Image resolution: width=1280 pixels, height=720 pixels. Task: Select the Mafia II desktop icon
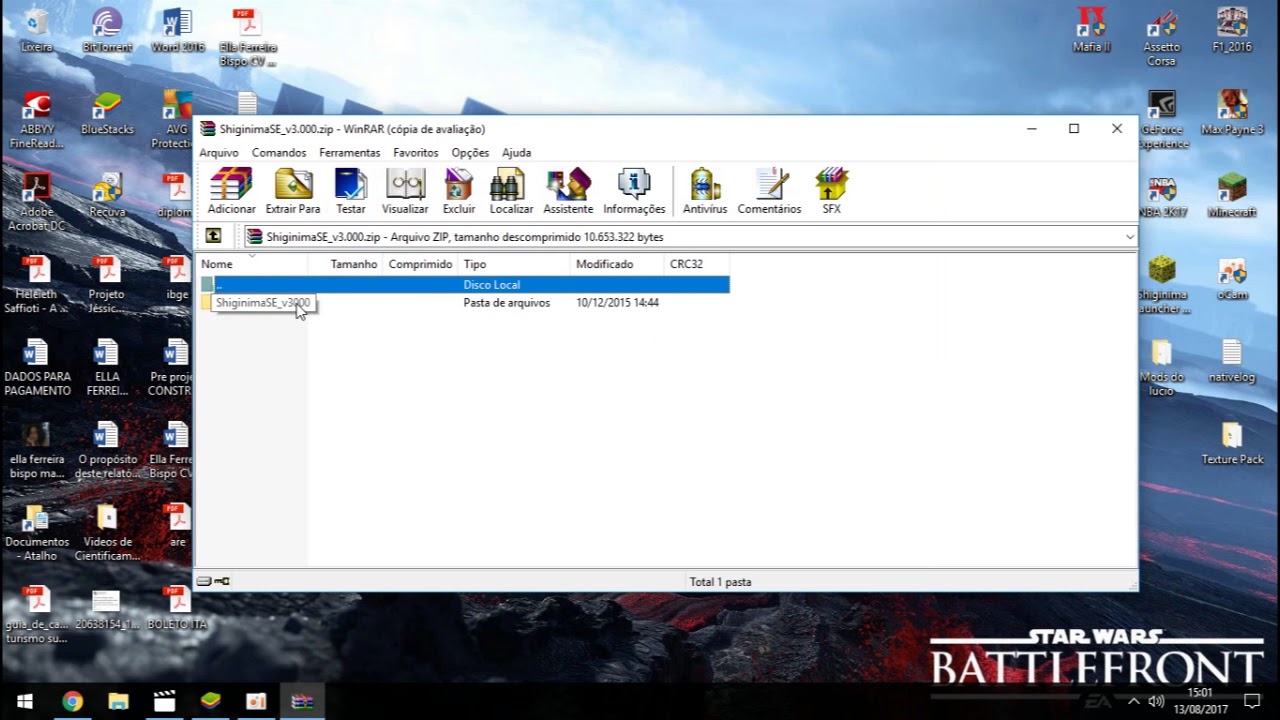click(x=1091, y=31)
